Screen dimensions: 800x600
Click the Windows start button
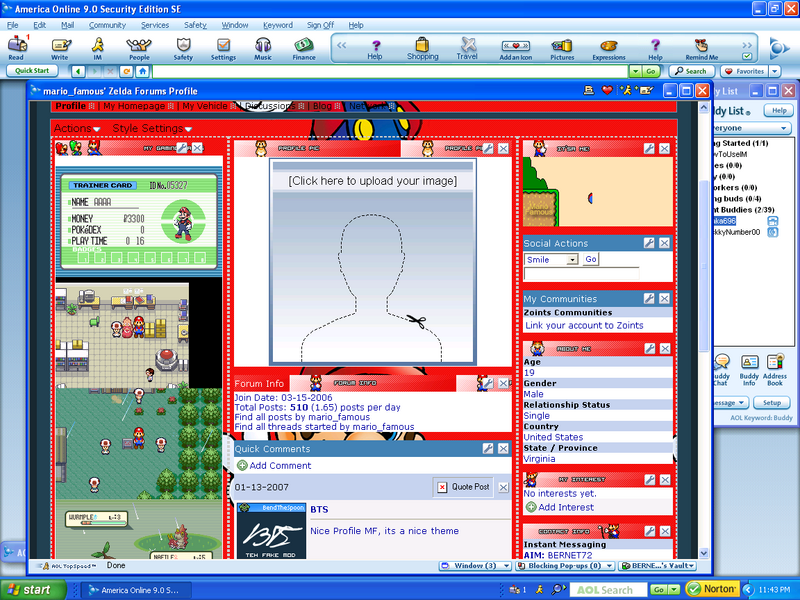click(x=32, y=590)
